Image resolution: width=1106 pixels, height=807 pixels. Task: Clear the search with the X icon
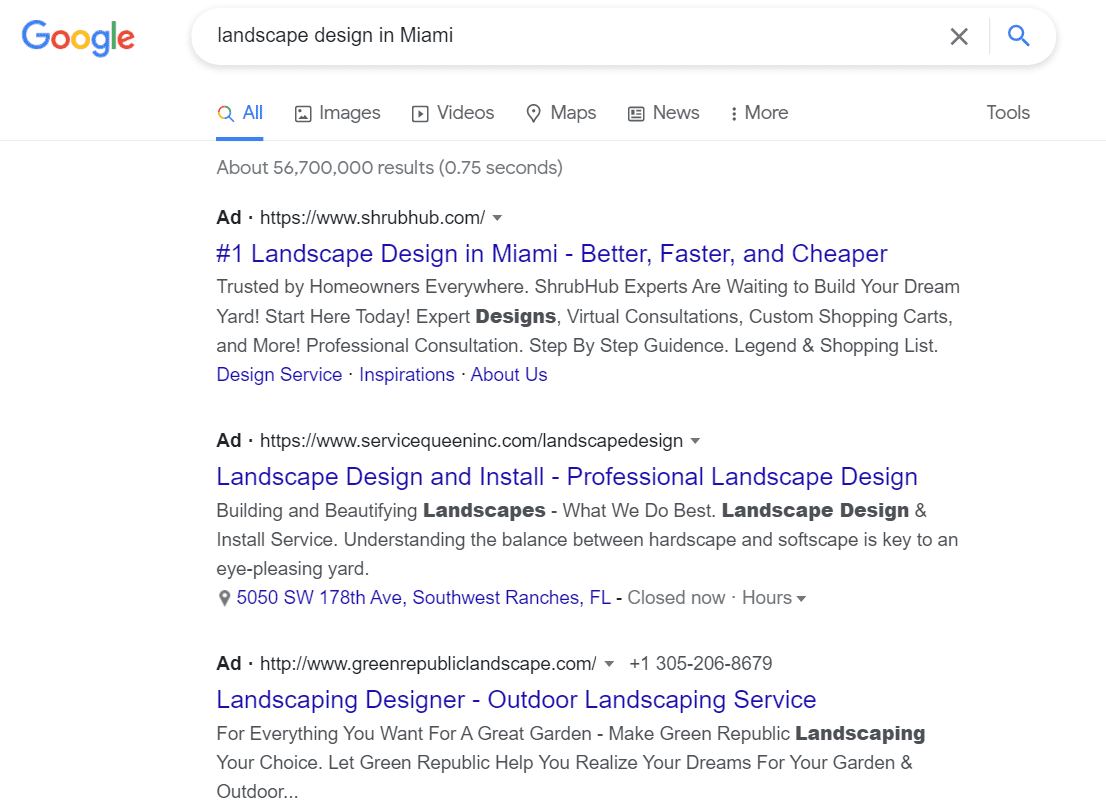pyautogui.click(x=959, y=36)
